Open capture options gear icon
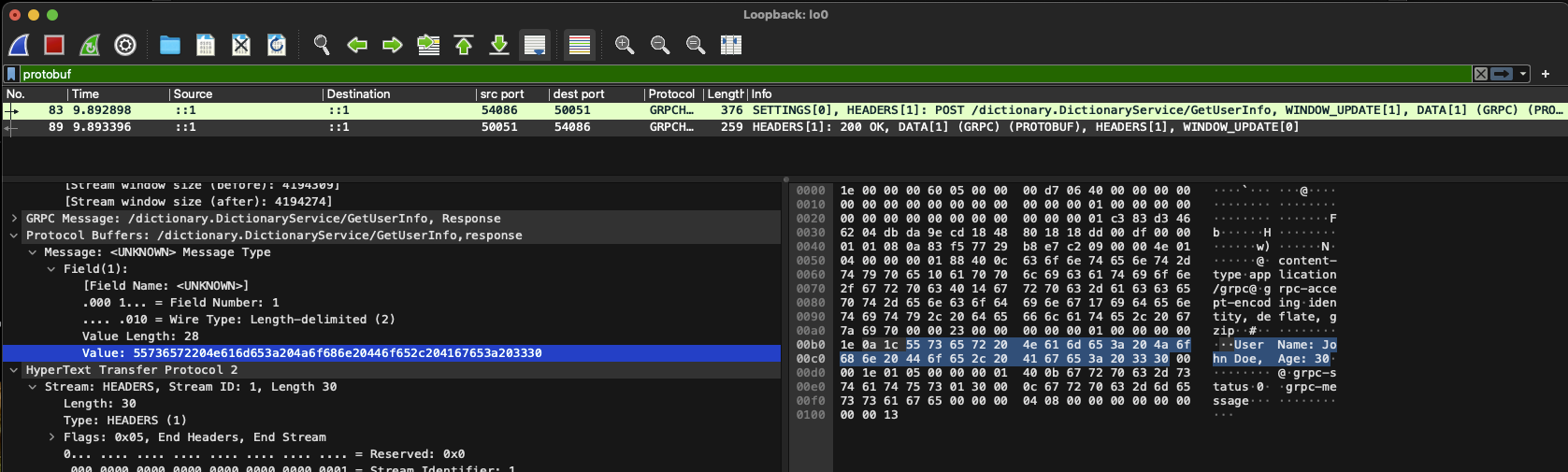 point(125,45)
